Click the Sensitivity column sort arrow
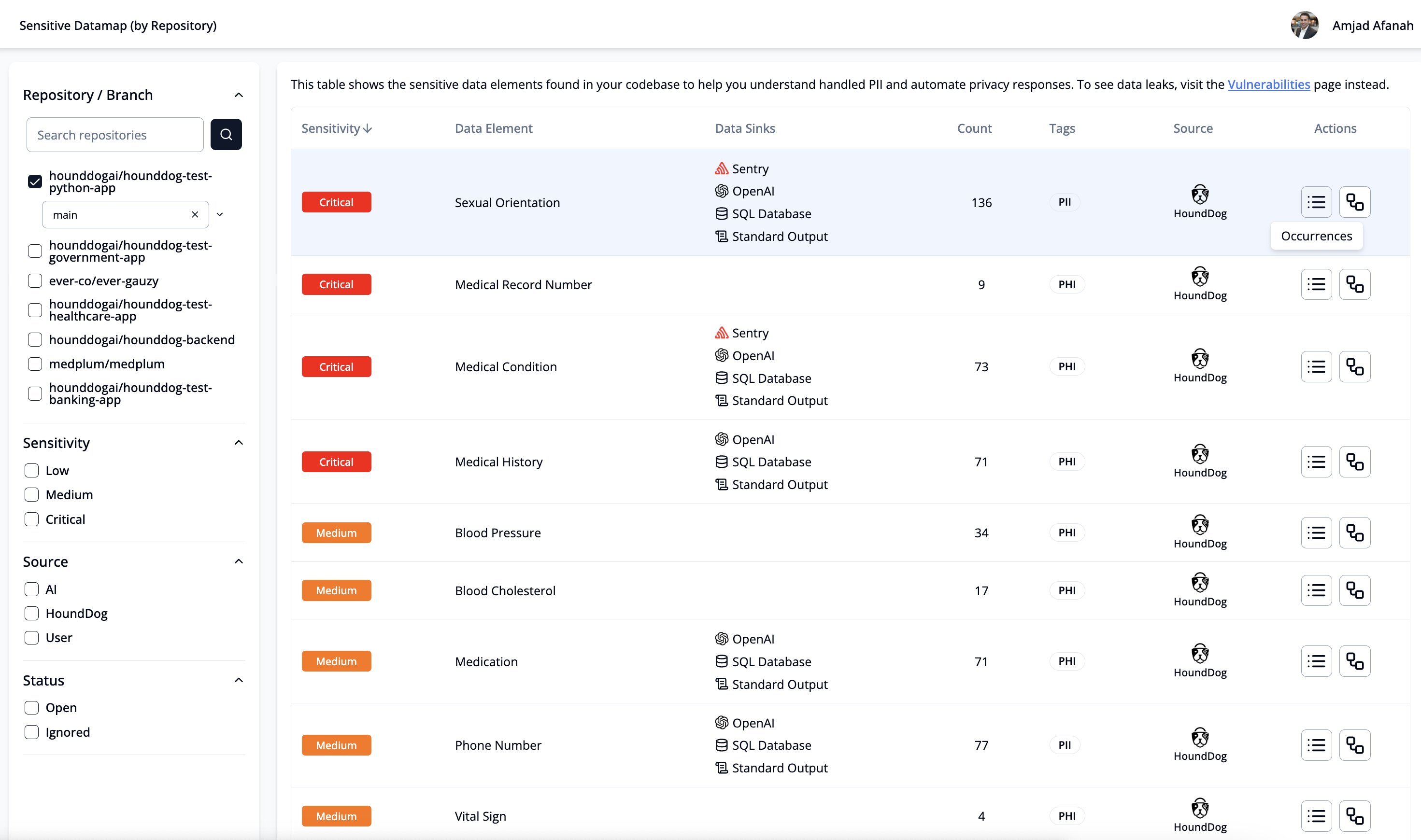1421x840 pixels. tap(368, 128)
